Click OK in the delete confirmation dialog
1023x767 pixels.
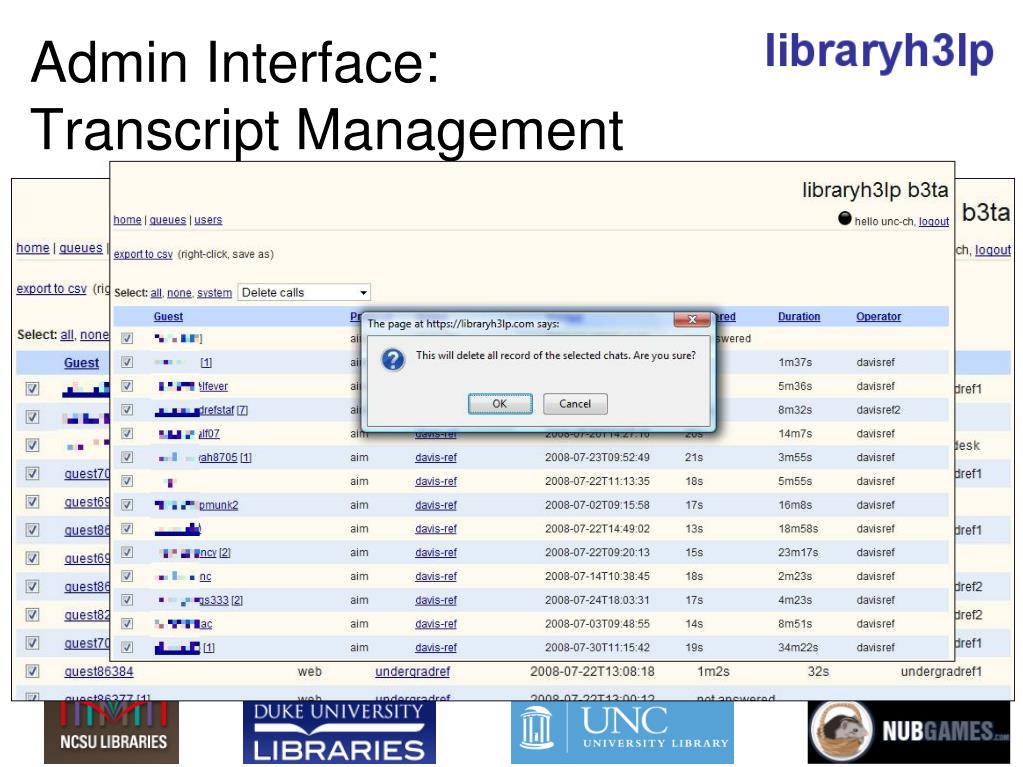pyautogui.click(x=500, y=404)
